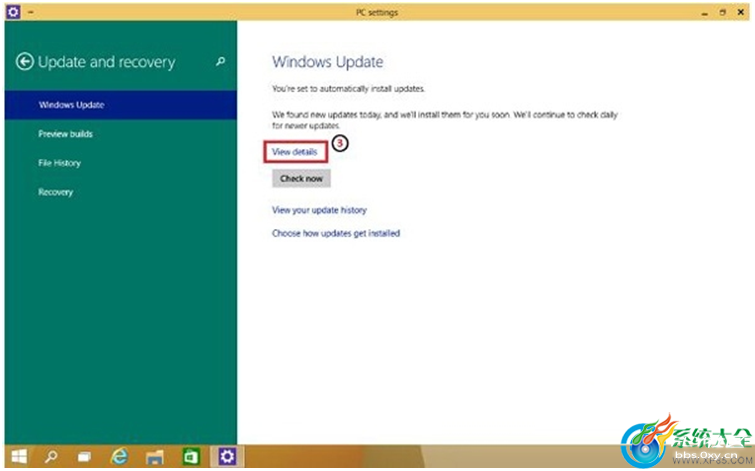Go back using the circled arrow icon
The height and width of the screenshot is (471, 755).
(25, 62)
